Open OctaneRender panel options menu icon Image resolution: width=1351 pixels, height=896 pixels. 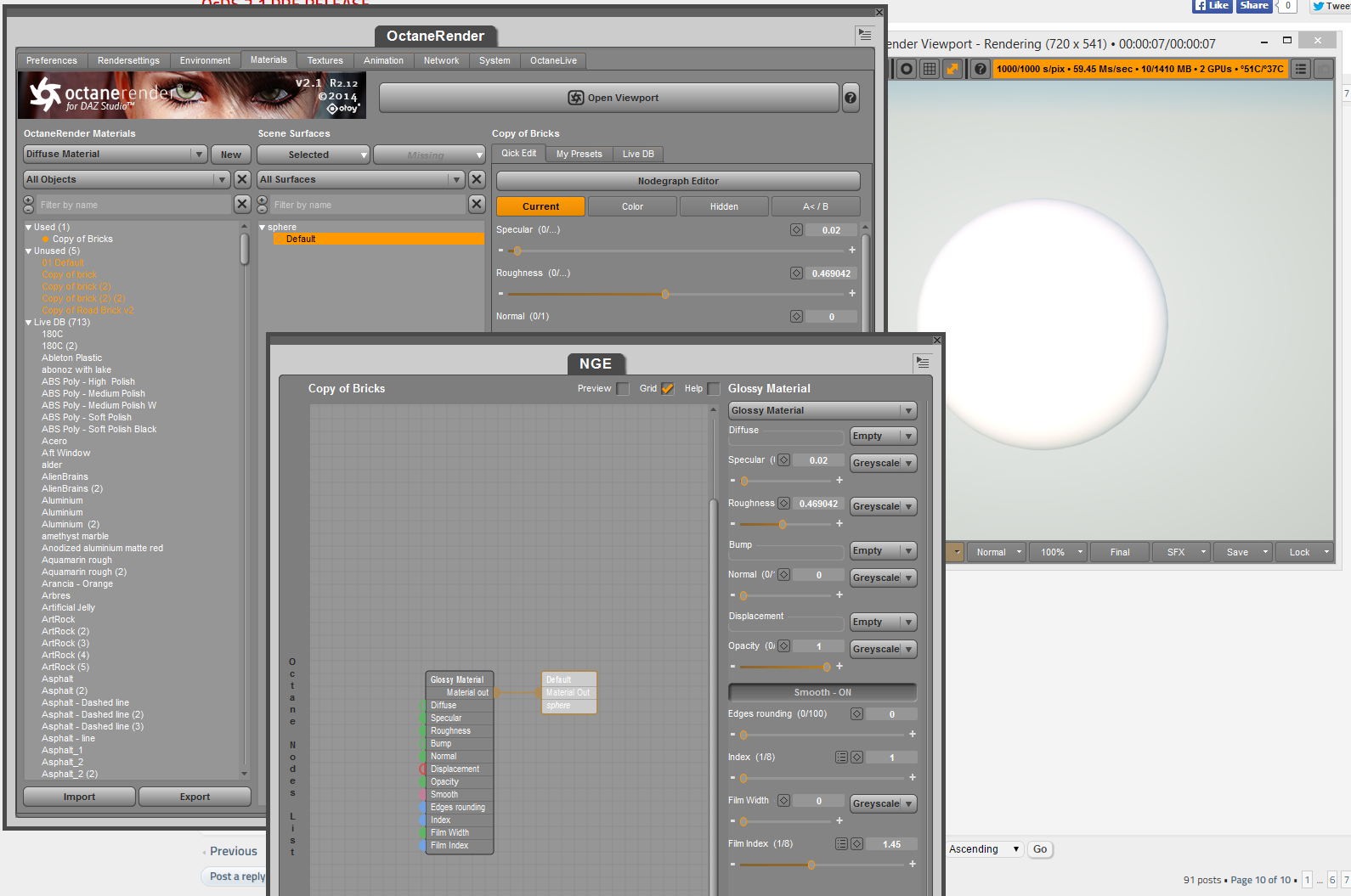click(865, 35)
